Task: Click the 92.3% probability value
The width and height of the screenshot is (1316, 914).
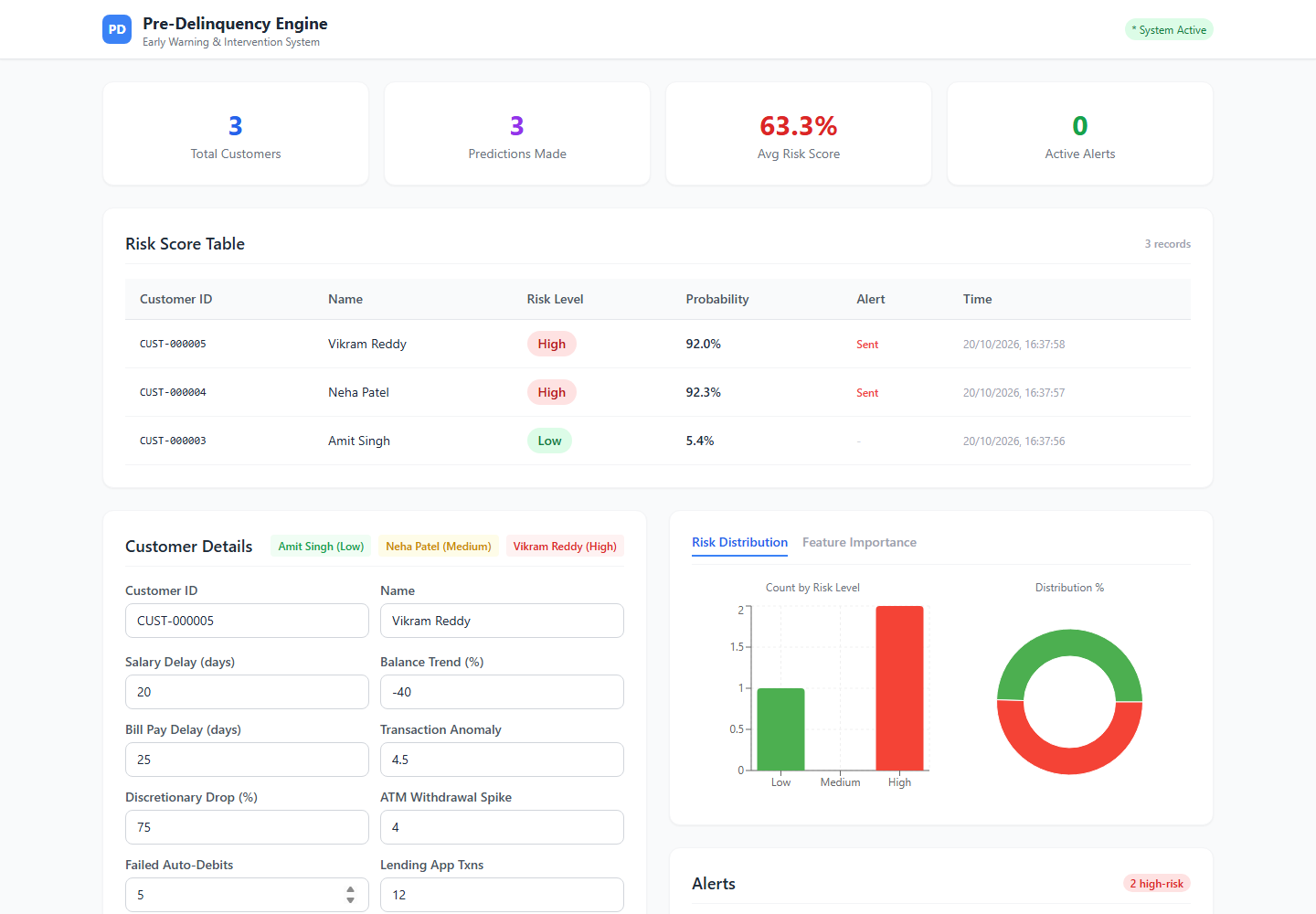Action: tap(704, 392)
